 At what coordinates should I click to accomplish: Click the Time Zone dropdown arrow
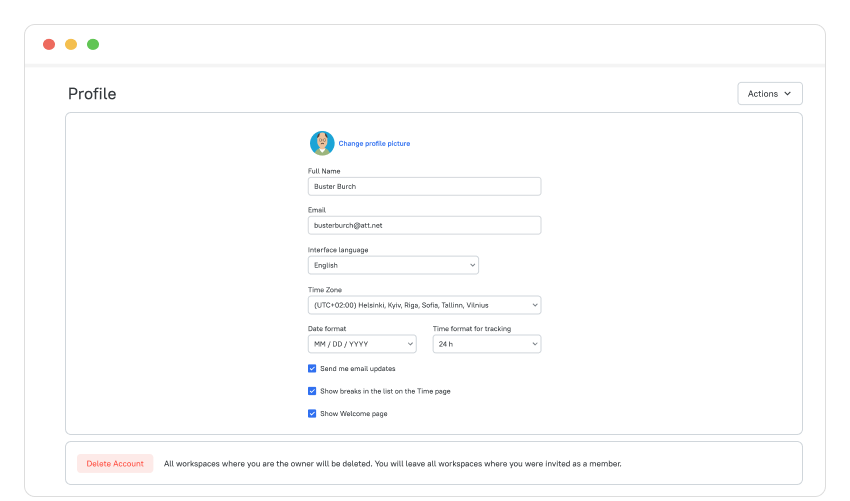(535, 305)
